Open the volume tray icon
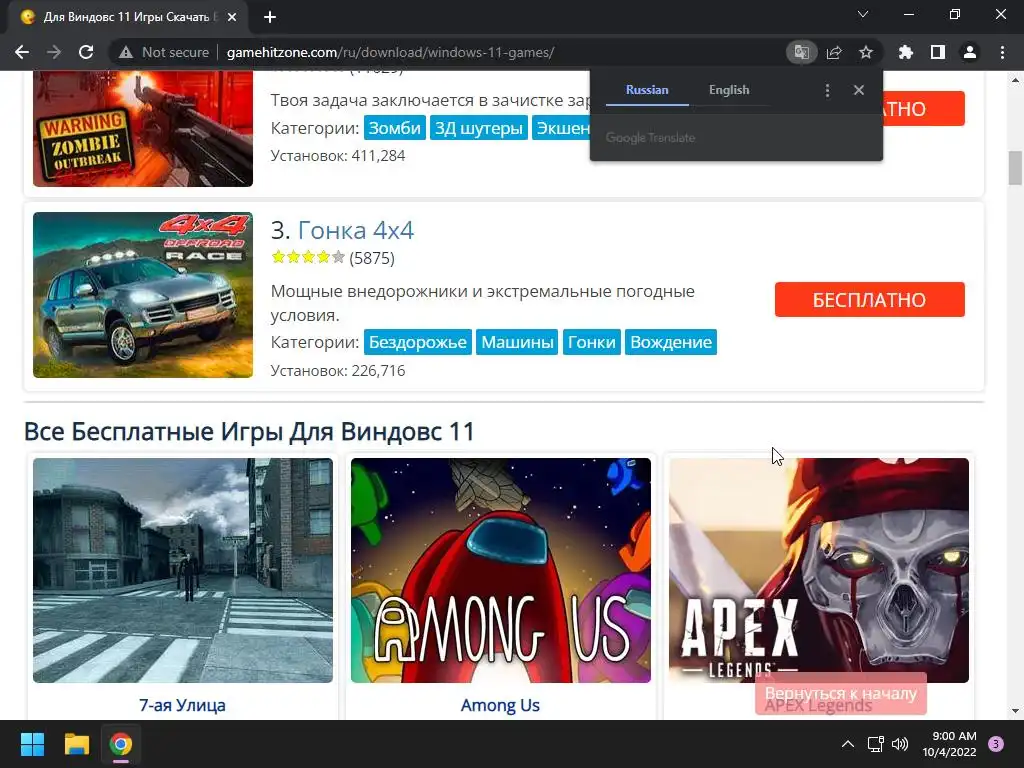Image resolution: width=1024 pixels, height=768 pixels. (900, 744)
